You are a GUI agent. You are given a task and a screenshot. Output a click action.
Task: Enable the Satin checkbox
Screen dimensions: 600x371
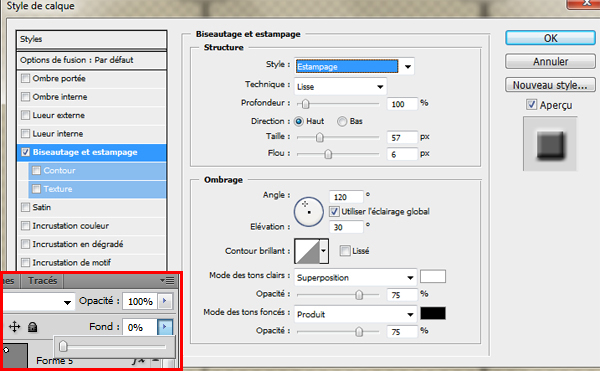click(26, 207)
